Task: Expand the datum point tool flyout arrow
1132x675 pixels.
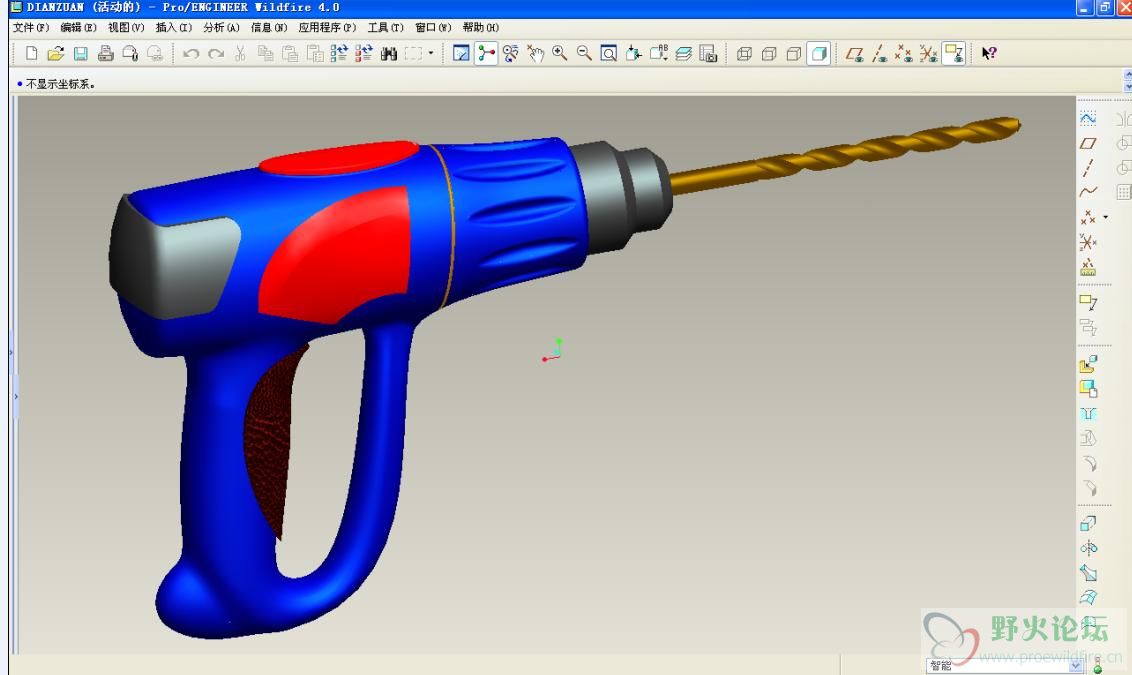Action: coord(1105,217)
